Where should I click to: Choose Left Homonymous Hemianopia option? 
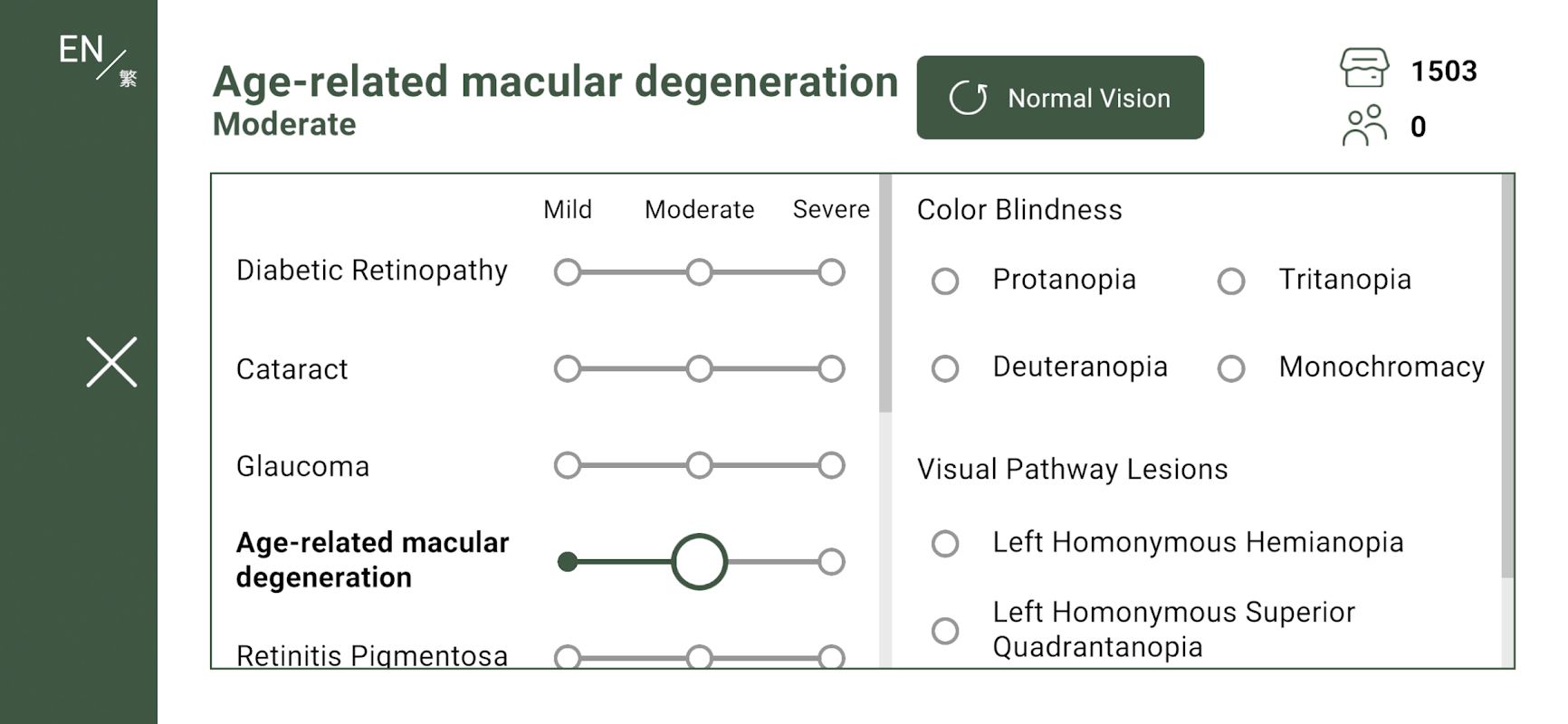coord(945,543)
